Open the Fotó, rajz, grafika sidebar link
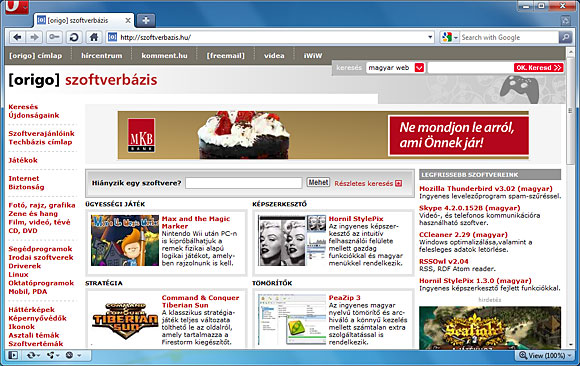This screenshot has width=580, height=366. (42, 205)
